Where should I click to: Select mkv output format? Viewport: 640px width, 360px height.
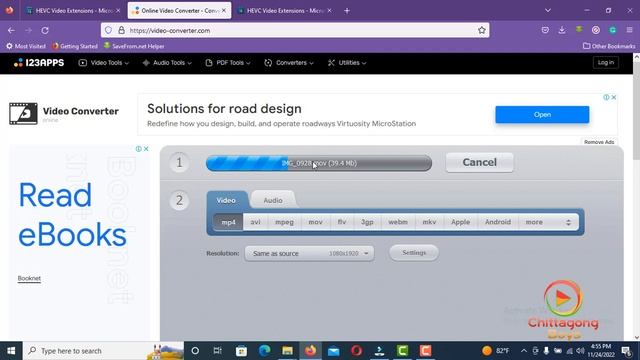point(429,222)
